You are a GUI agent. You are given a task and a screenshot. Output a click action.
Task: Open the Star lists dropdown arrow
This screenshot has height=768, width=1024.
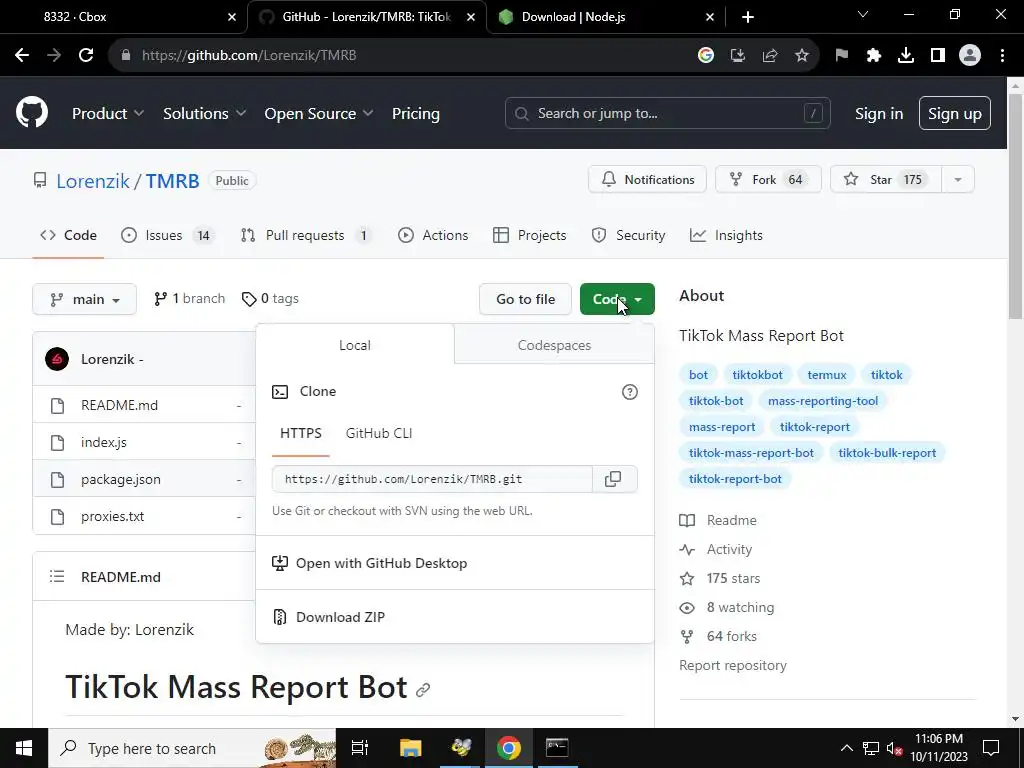pyautogui.click(x=958, y=180)
